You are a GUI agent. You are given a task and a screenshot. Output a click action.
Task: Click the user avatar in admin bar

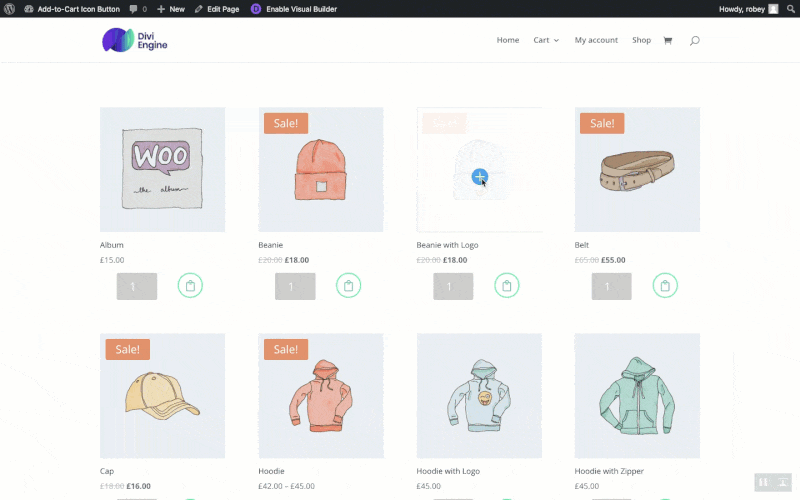(x=773, y=9)
